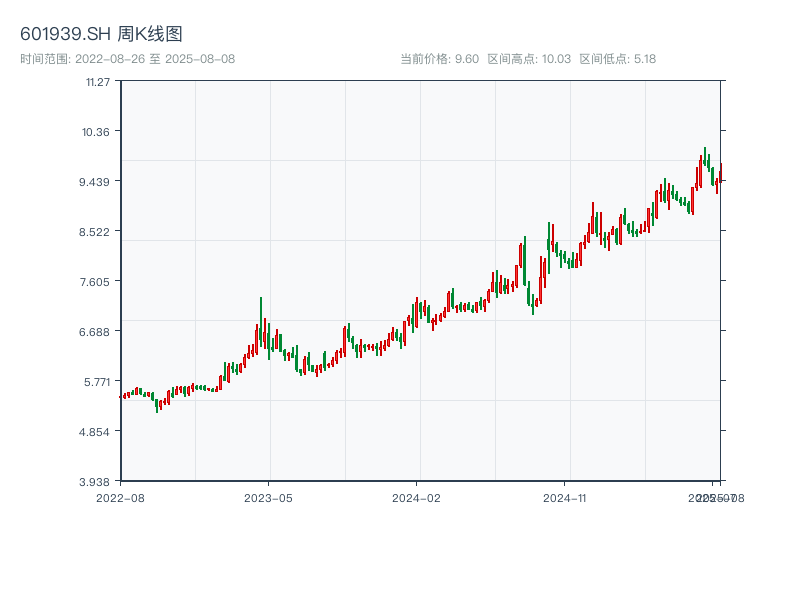This screenshot has width=800, height=600.
Task: Click the 11.27 y-axis price label
Action: pyautogui.click(x=98, y=82)
